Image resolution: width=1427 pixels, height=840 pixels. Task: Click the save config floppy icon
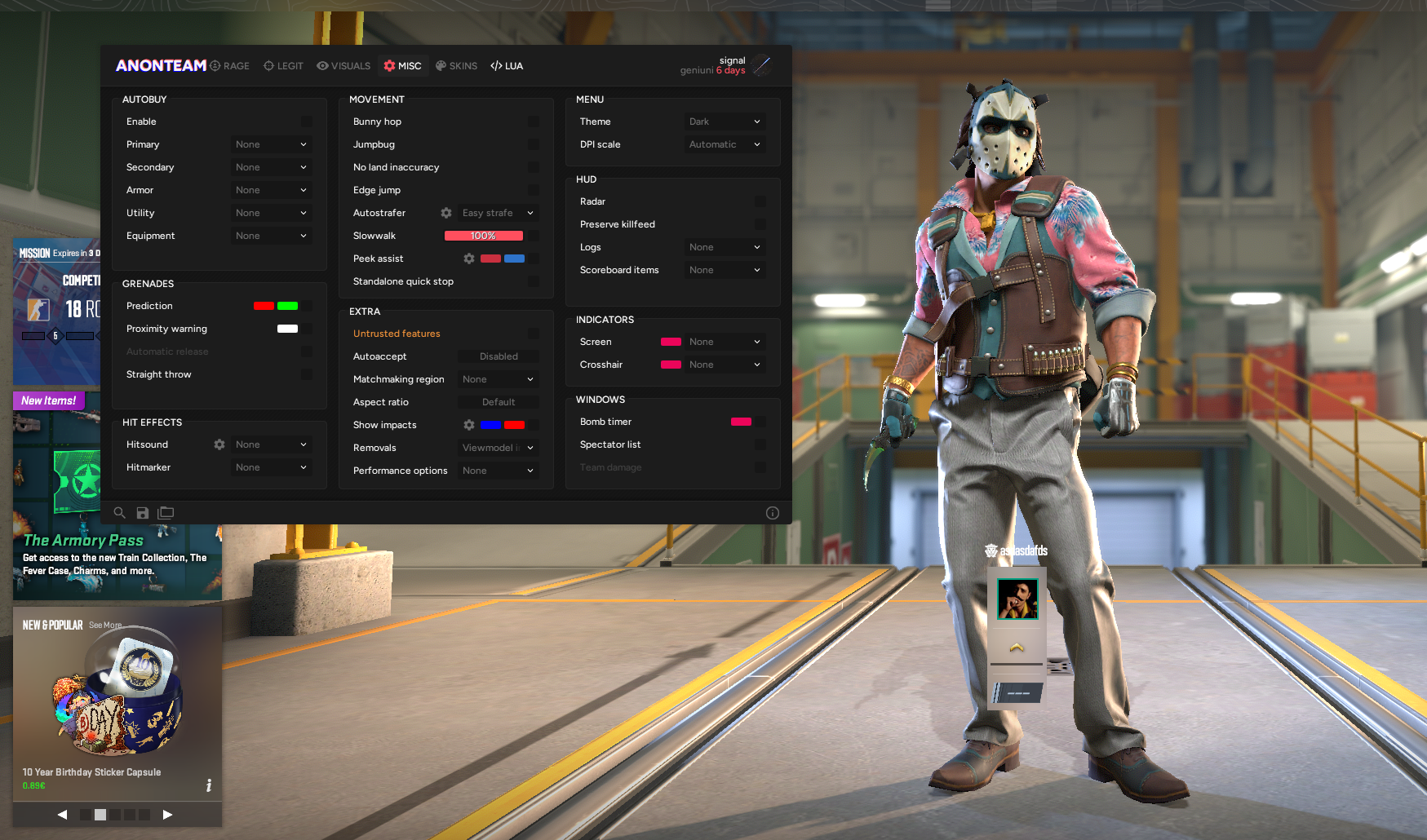[x=143, y=513]
